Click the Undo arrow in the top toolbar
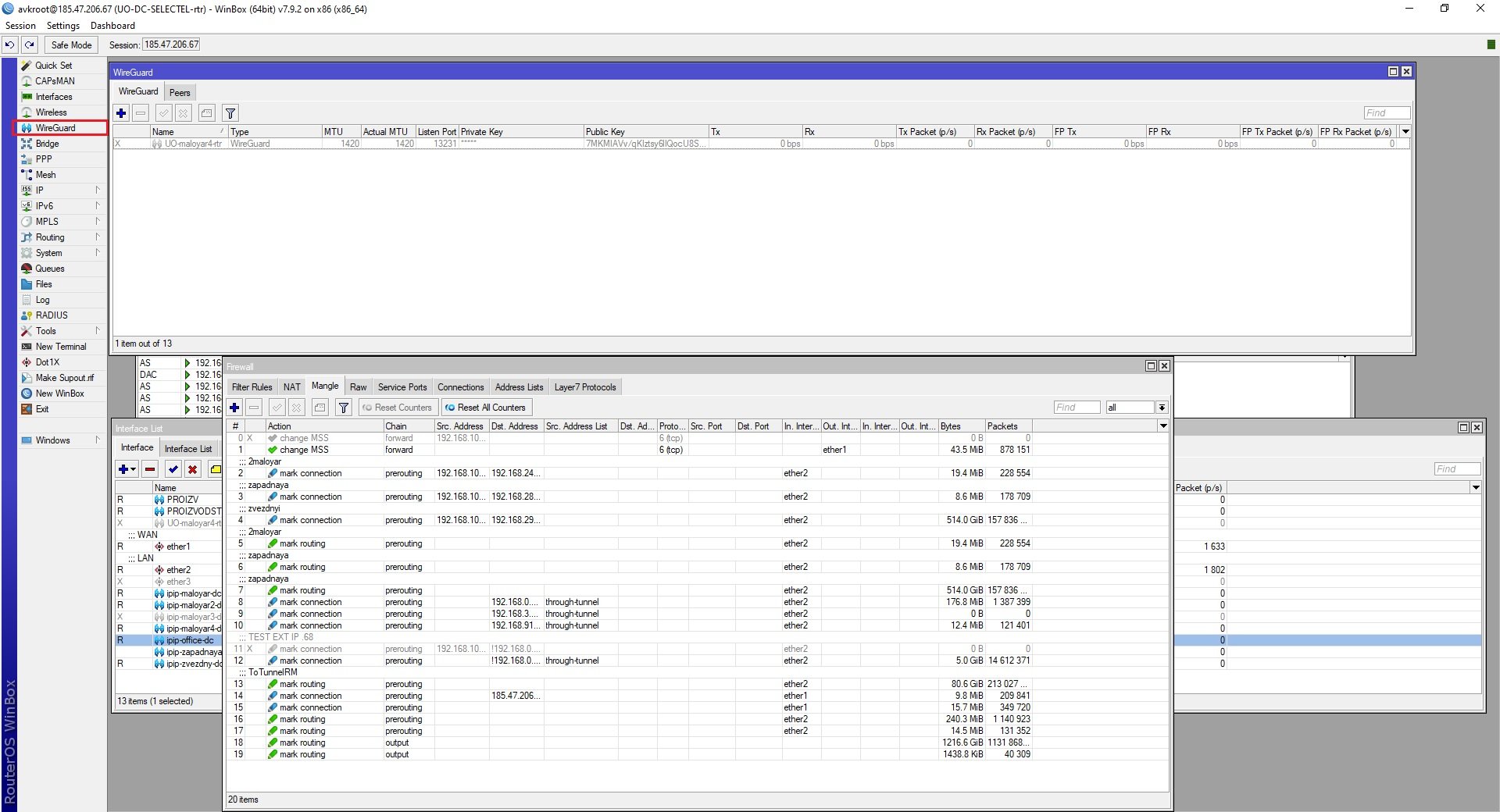Image resolution: width=1500 pixels, height=812 pixels. click(10, 45)
